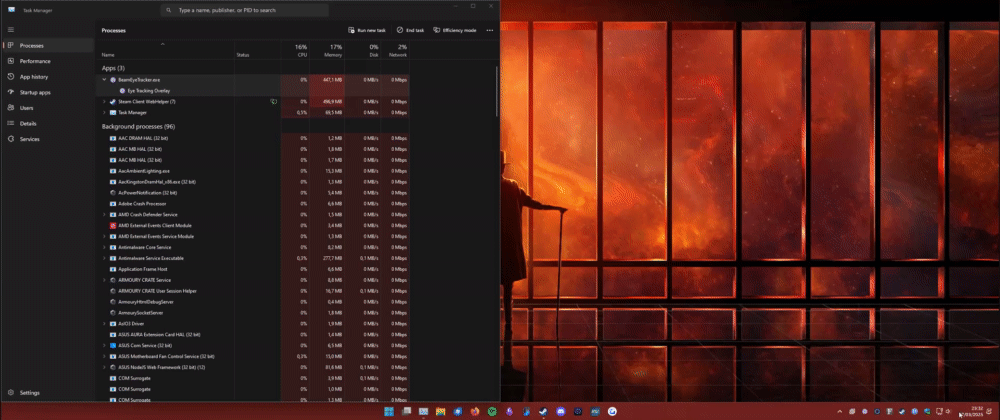1000x420 pixels.
Task: Expand ARMOURY CRATE Service row
Action: pyautogui.click(x=104, y=280)
